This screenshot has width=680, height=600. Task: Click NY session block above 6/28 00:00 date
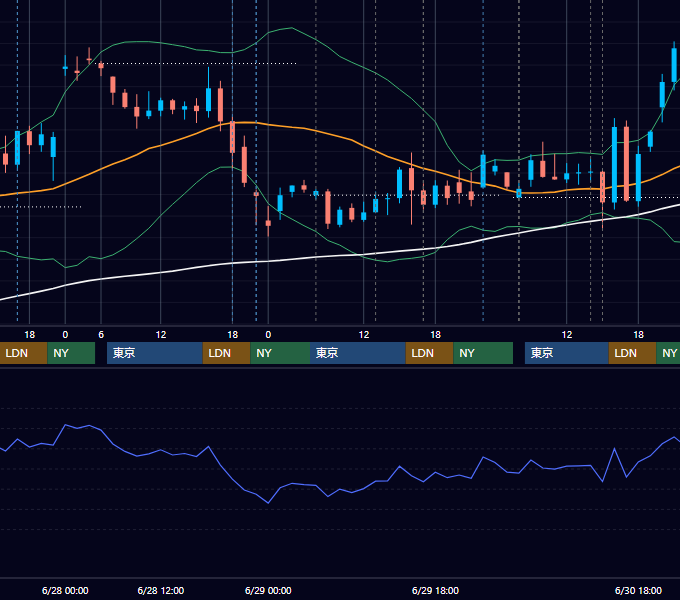tap(71, 353)
